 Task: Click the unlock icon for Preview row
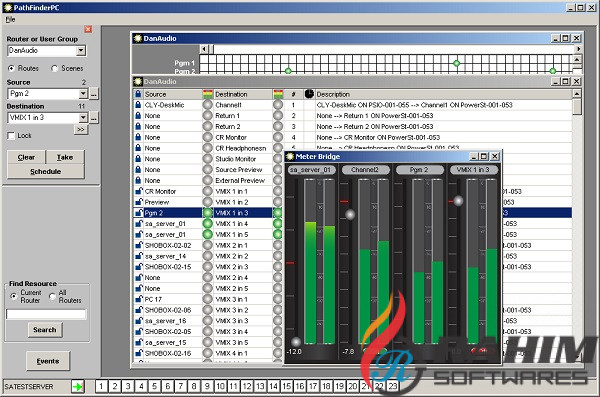(138, 202)
